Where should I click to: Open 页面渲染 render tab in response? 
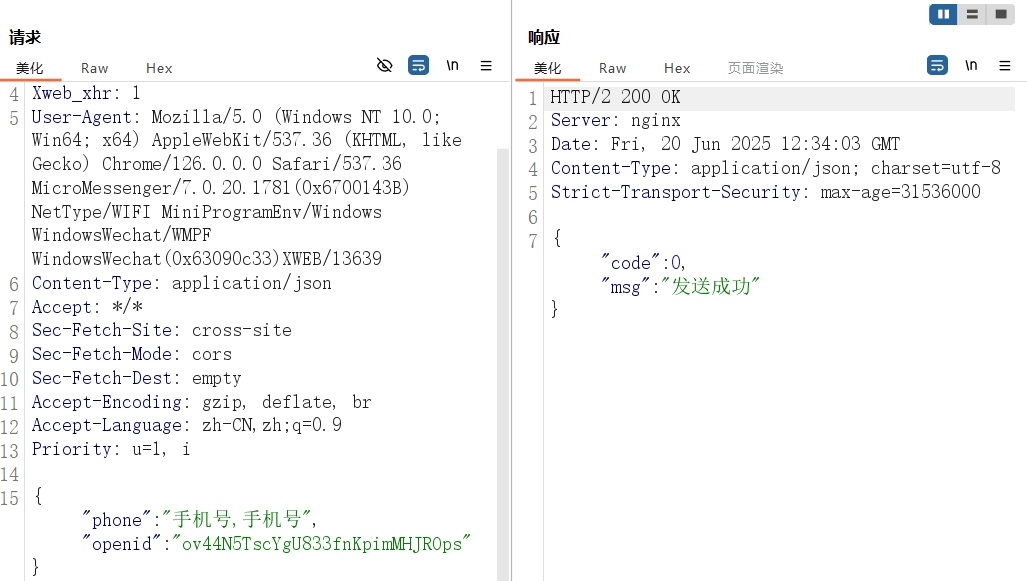tap(755, 68)
